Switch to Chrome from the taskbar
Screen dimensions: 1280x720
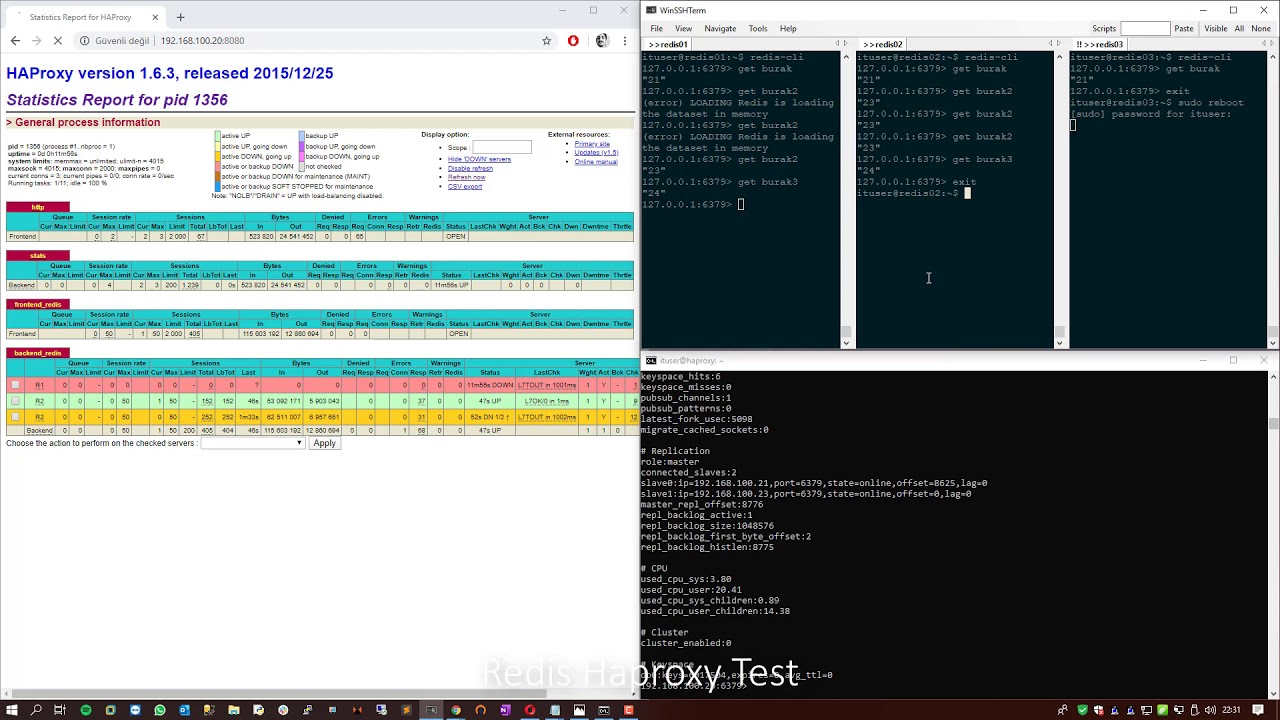[x=456, y=710]
